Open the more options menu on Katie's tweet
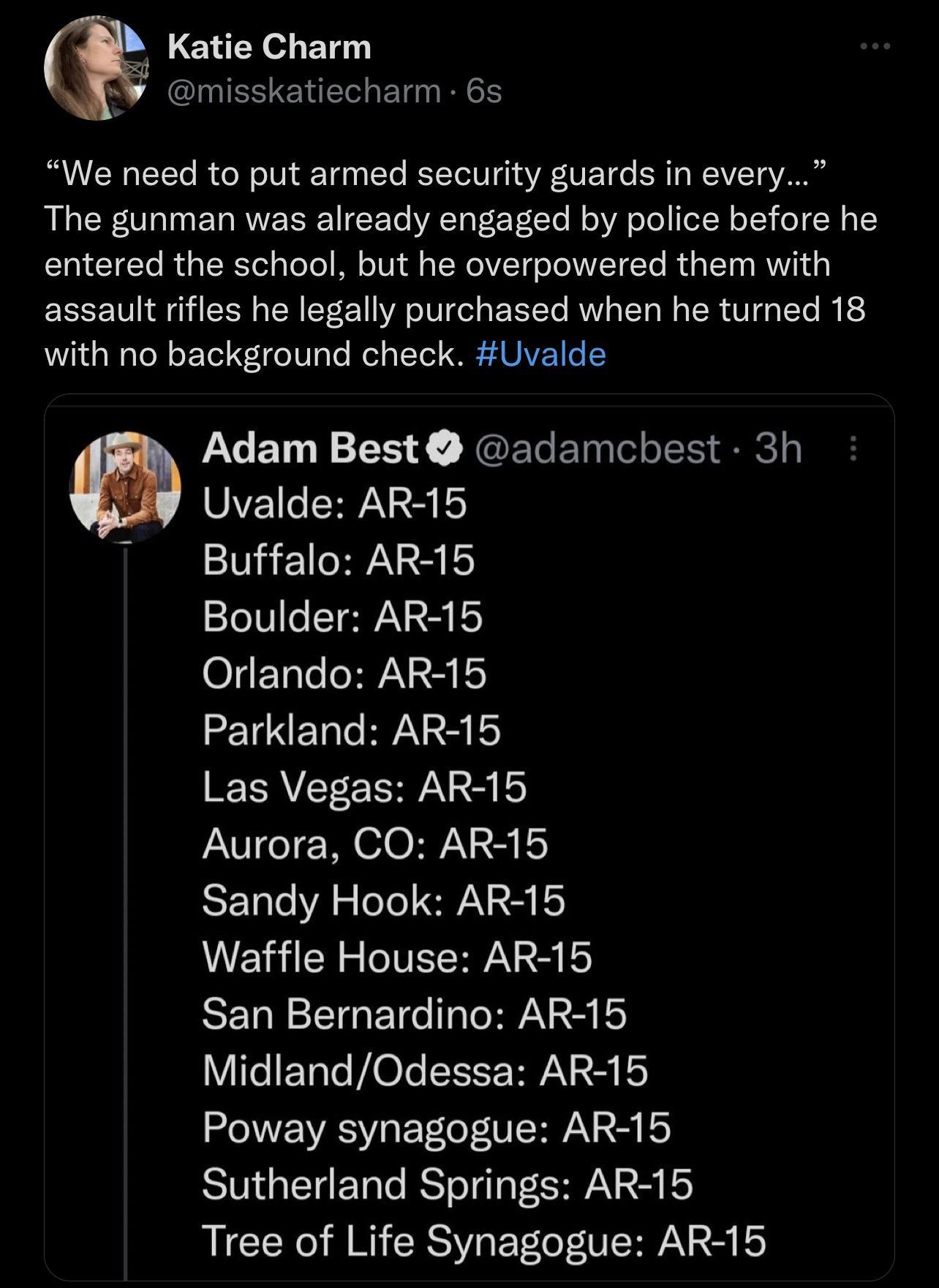Screen dimensions: 939x1288 pos(875,46)
